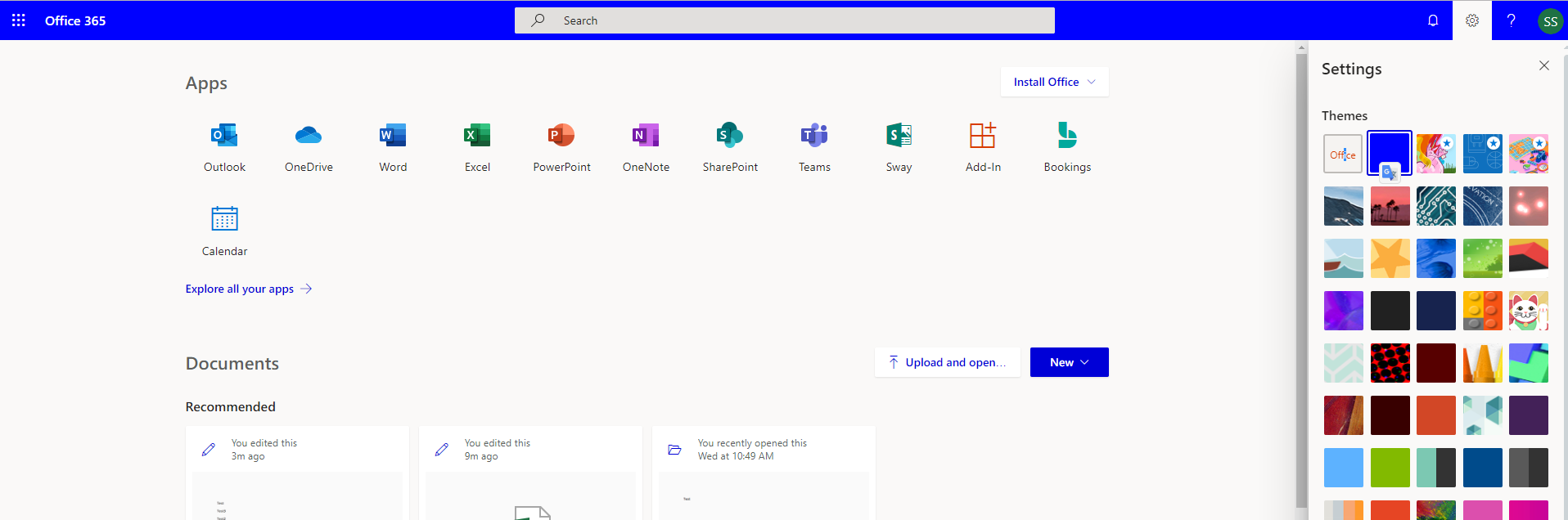Choose the red and black polka-dot theme
Screen dimensions: 1568x520
coord(1390,363)
